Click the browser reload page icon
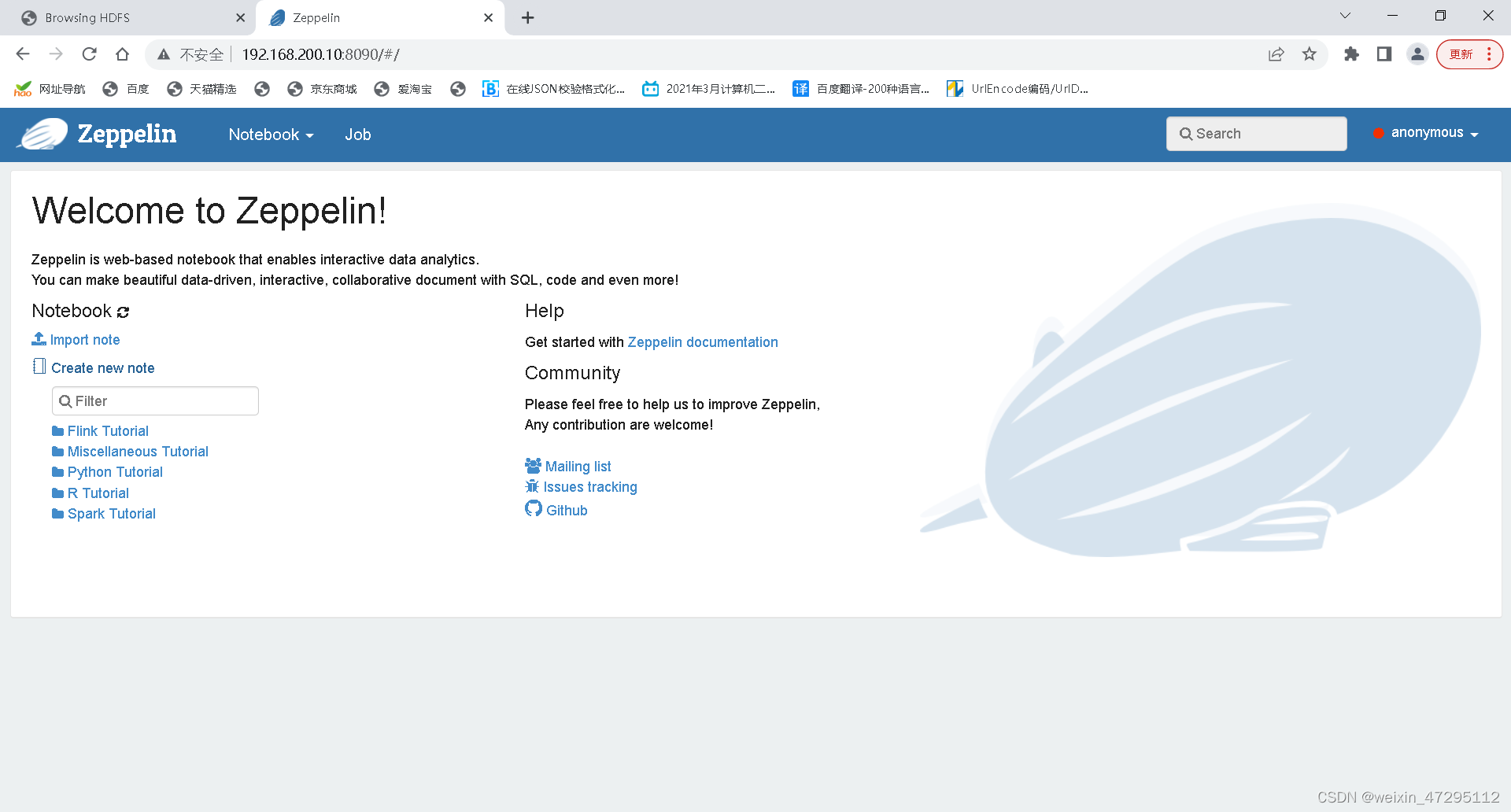 pos(89,54)
